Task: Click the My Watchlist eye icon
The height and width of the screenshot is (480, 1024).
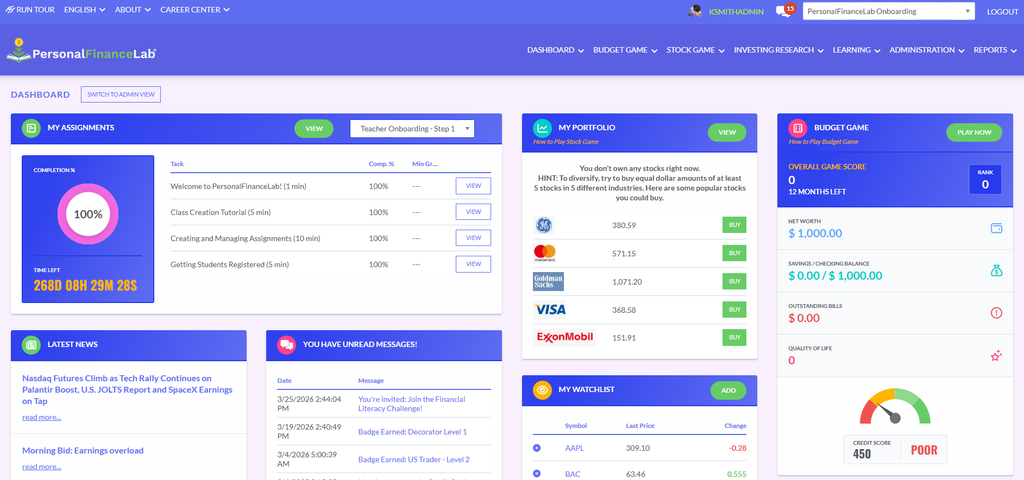Action: pyautogui.click(x=542, y=390)
